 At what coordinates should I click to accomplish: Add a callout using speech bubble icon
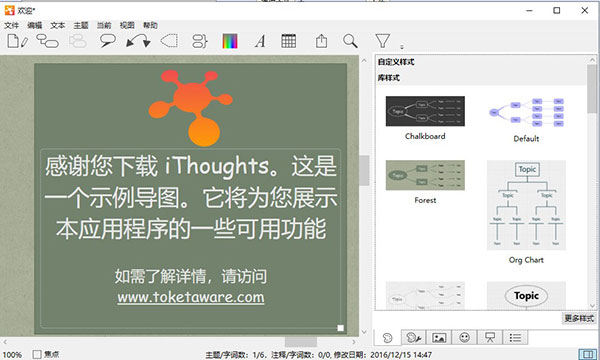[108, 41]
